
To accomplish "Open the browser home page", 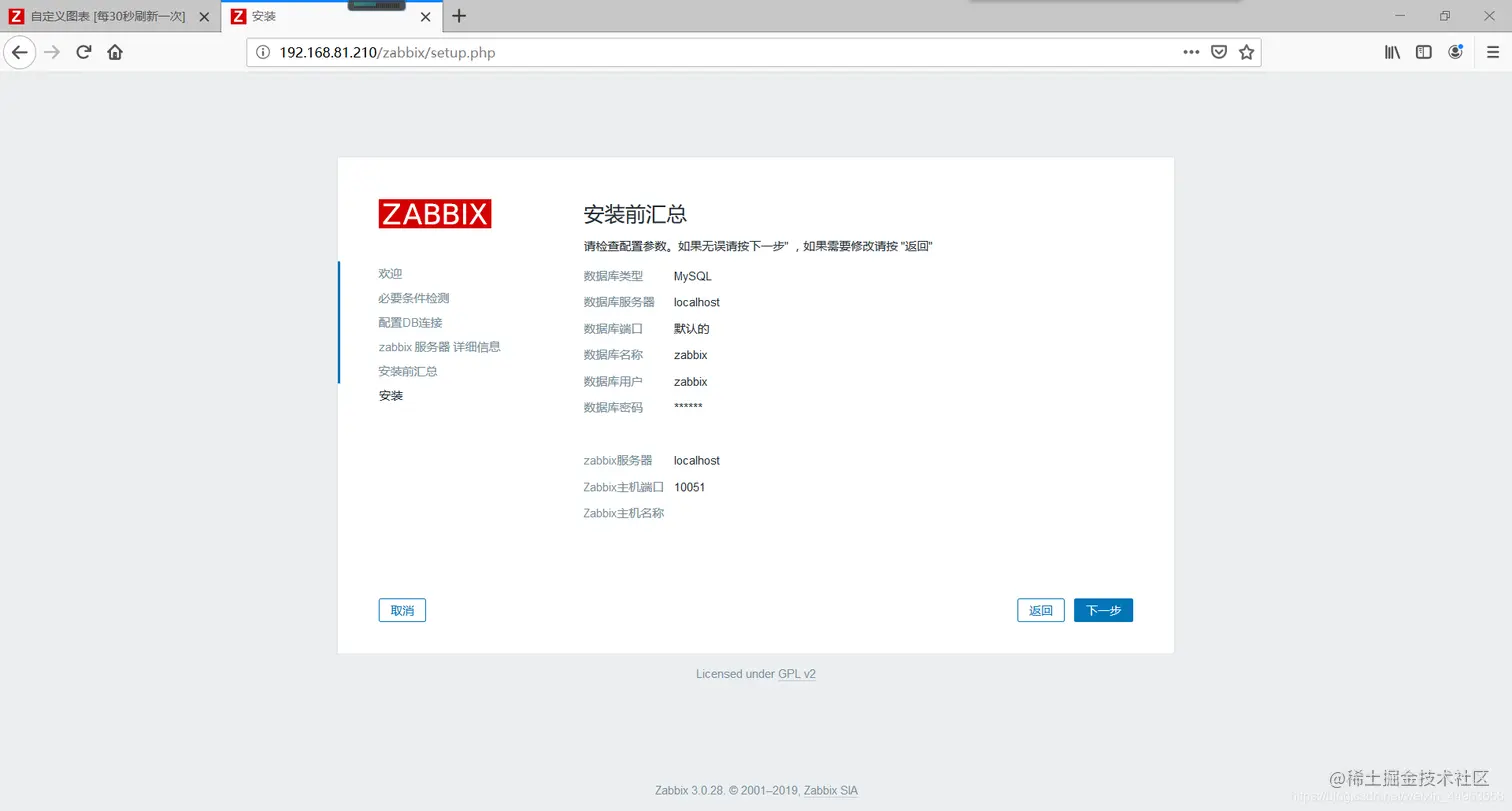I will pos(115,52).
